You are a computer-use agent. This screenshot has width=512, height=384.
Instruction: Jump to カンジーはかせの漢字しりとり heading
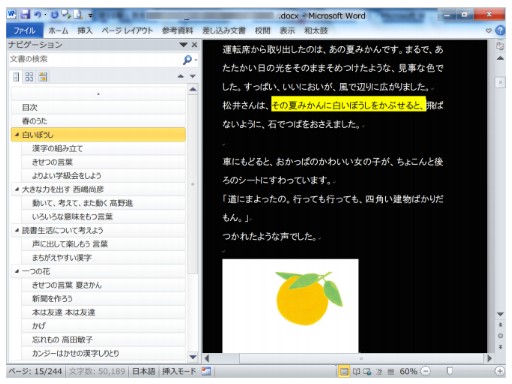[x=103, y=353]
